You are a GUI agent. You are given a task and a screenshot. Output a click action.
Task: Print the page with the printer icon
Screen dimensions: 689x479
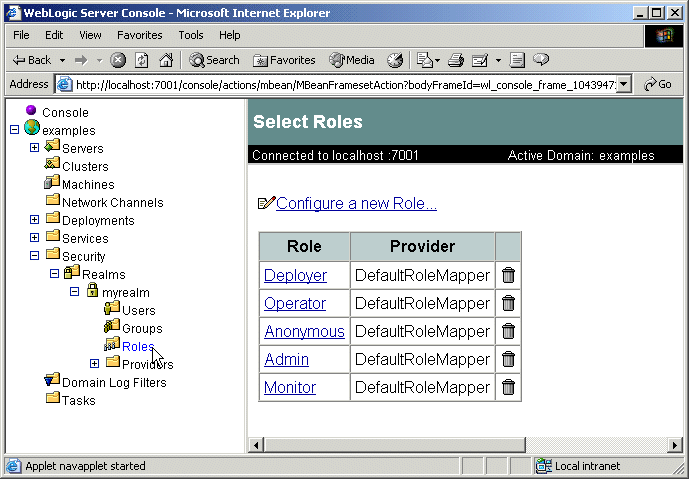[x=456, y=60]
